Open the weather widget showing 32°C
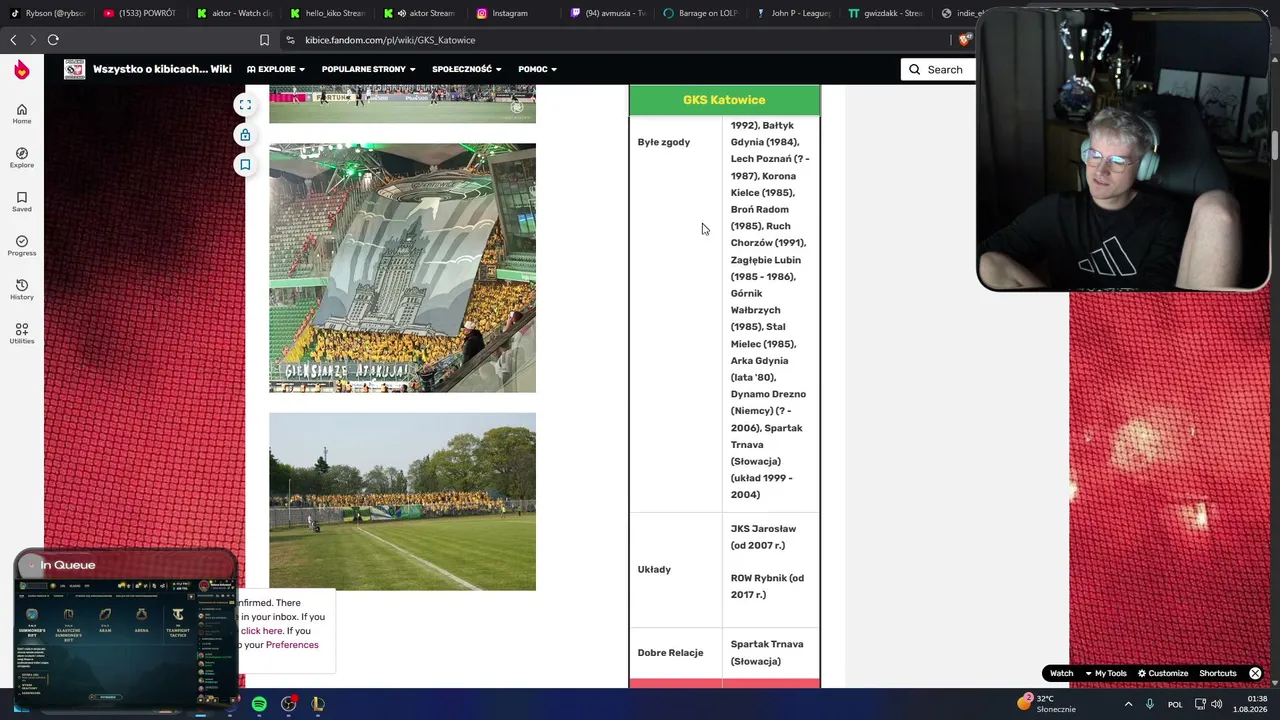This screenshot has width=1280, height=720. tap(1047, 704)
